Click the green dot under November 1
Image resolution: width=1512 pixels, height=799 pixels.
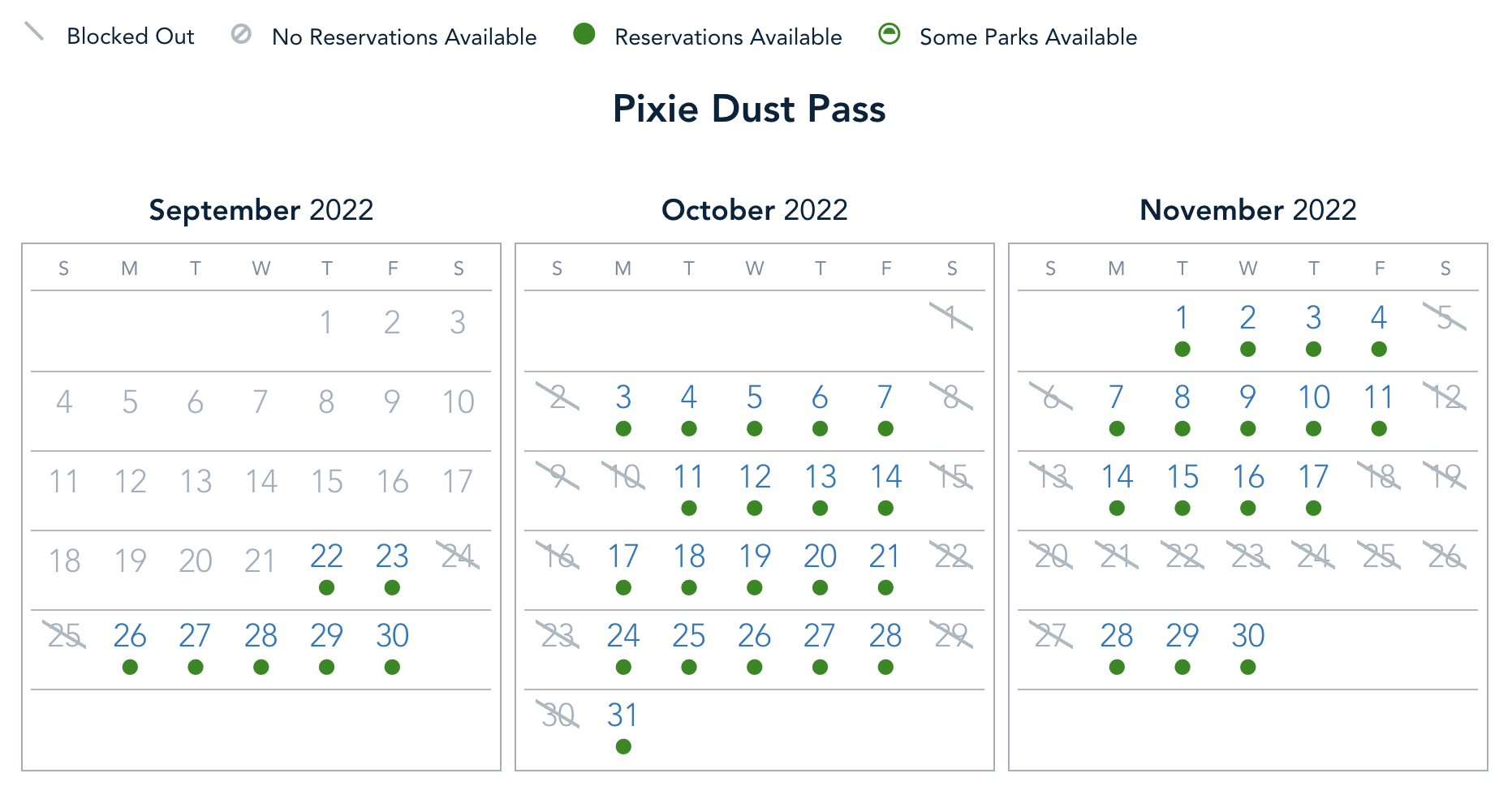[x=1182, y=349]
